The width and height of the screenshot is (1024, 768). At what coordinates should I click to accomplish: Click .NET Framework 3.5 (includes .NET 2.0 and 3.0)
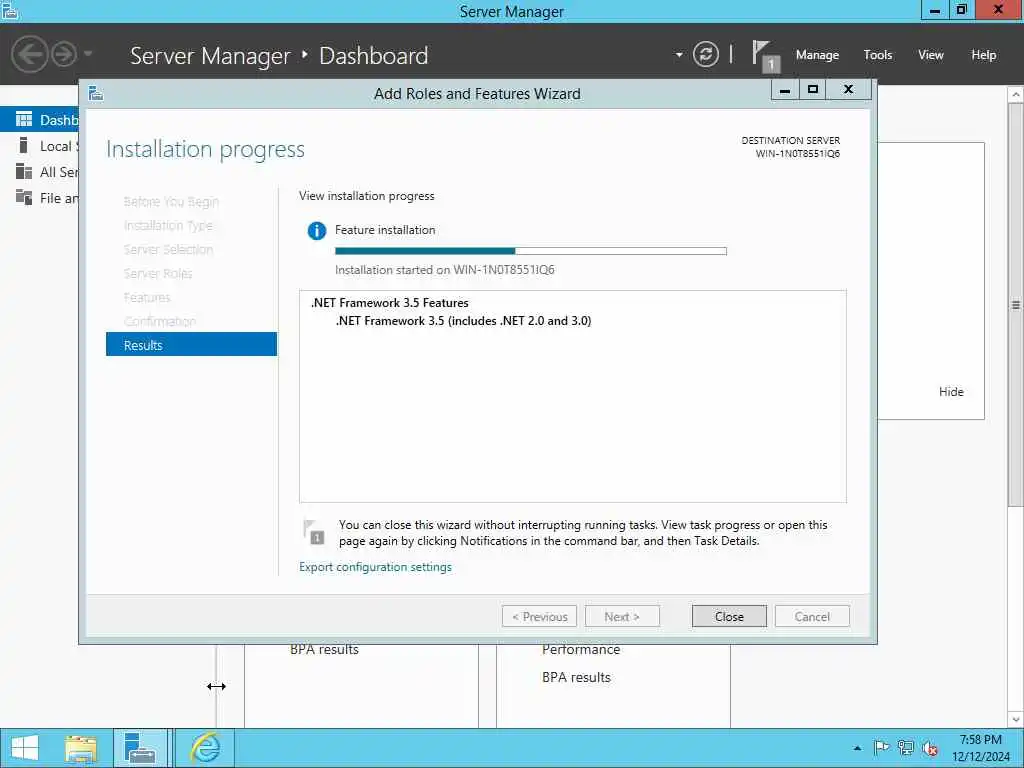[464, 321]
